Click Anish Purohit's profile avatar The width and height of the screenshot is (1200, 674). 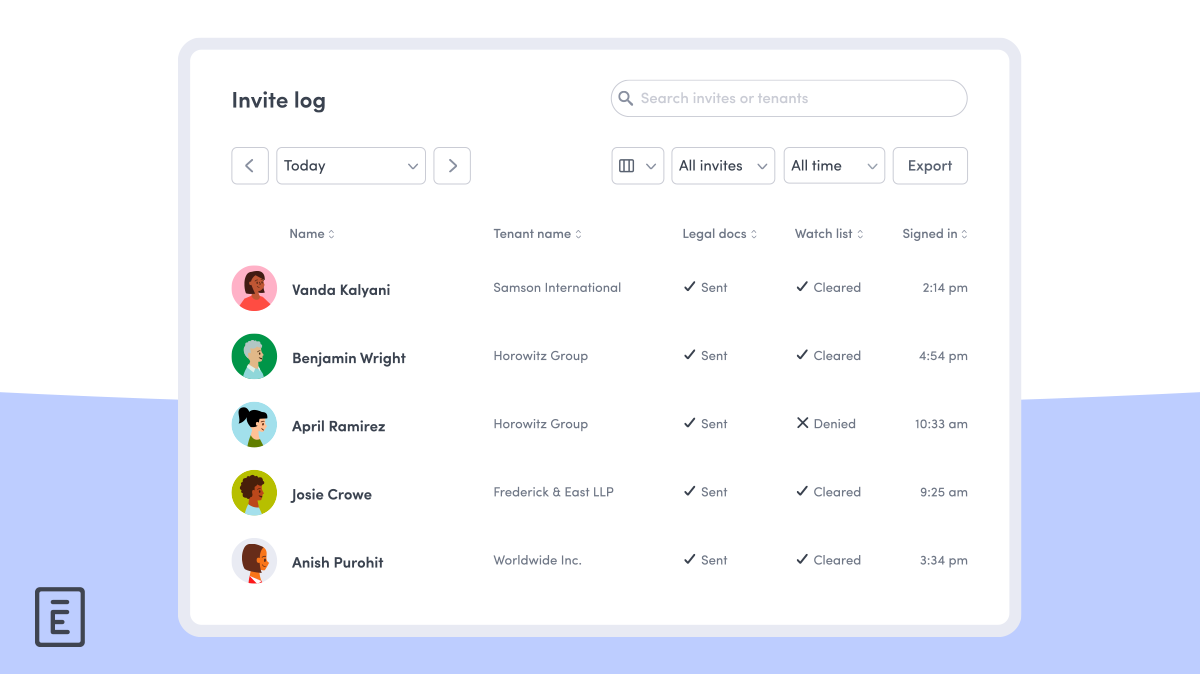coord(254,561)
